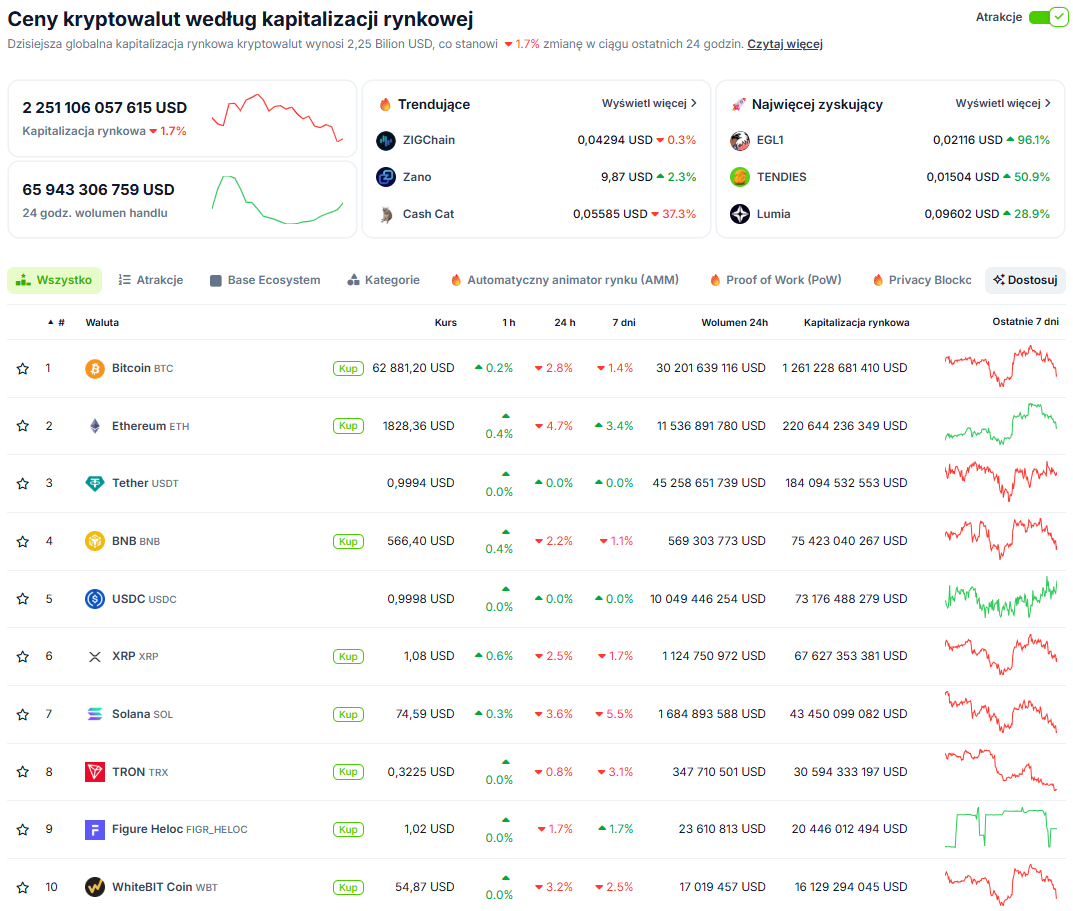The image size is (1073, 911).
Task: Click the Bitcoin coin logo icon
Action: point(94,369)
